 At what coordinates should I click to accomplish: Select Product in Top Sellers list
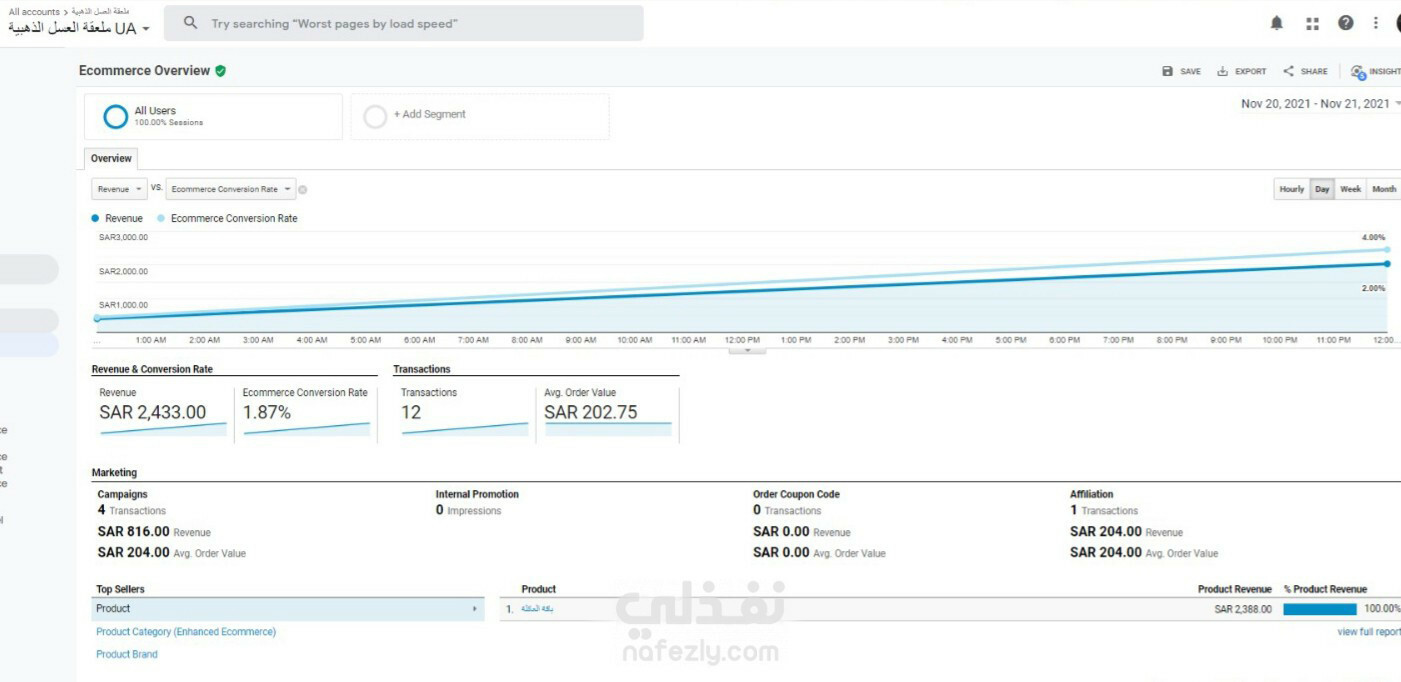(x=288, y=609)
